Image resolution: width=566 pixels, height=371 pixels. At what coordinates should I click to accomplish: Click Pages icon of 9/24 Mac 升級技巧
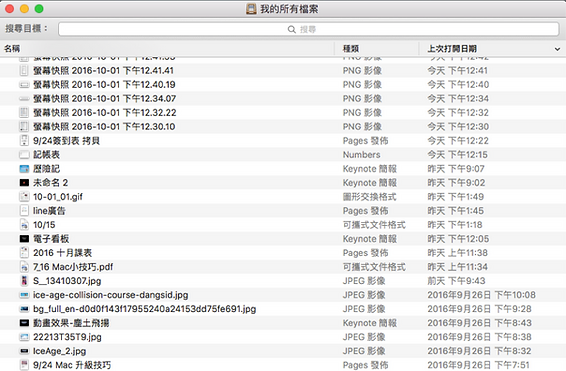coord(24,365)
